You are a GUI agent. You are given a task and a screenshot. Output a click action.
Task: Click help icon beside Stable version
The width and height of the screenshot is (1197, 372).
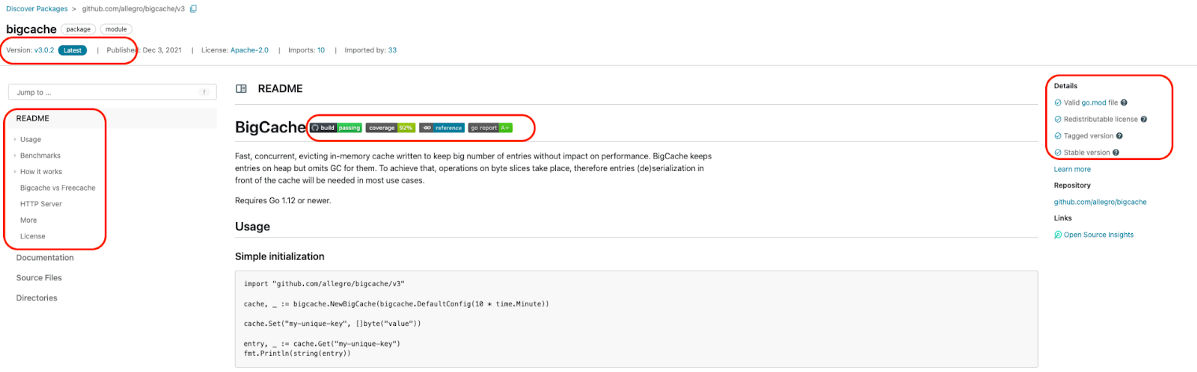1116,153
